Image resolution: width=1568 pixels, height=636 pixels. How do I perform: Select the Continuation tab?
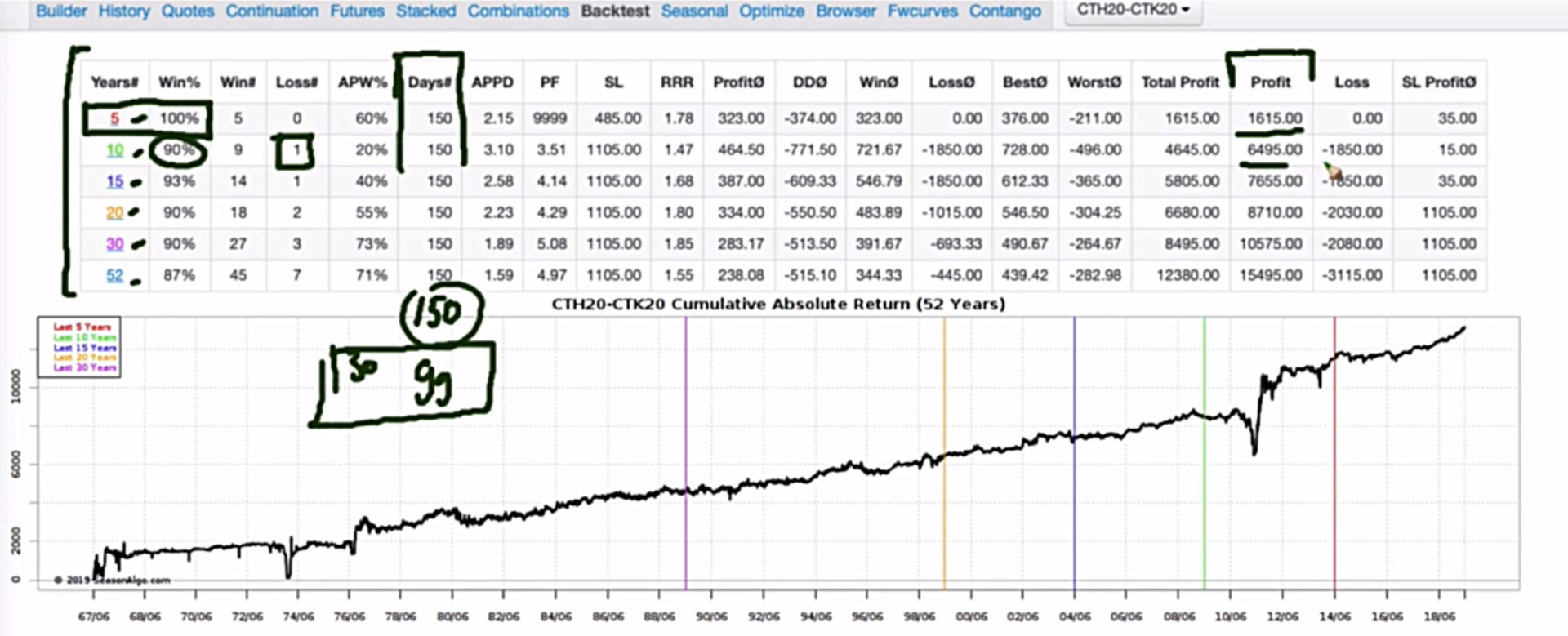[272, 11]
